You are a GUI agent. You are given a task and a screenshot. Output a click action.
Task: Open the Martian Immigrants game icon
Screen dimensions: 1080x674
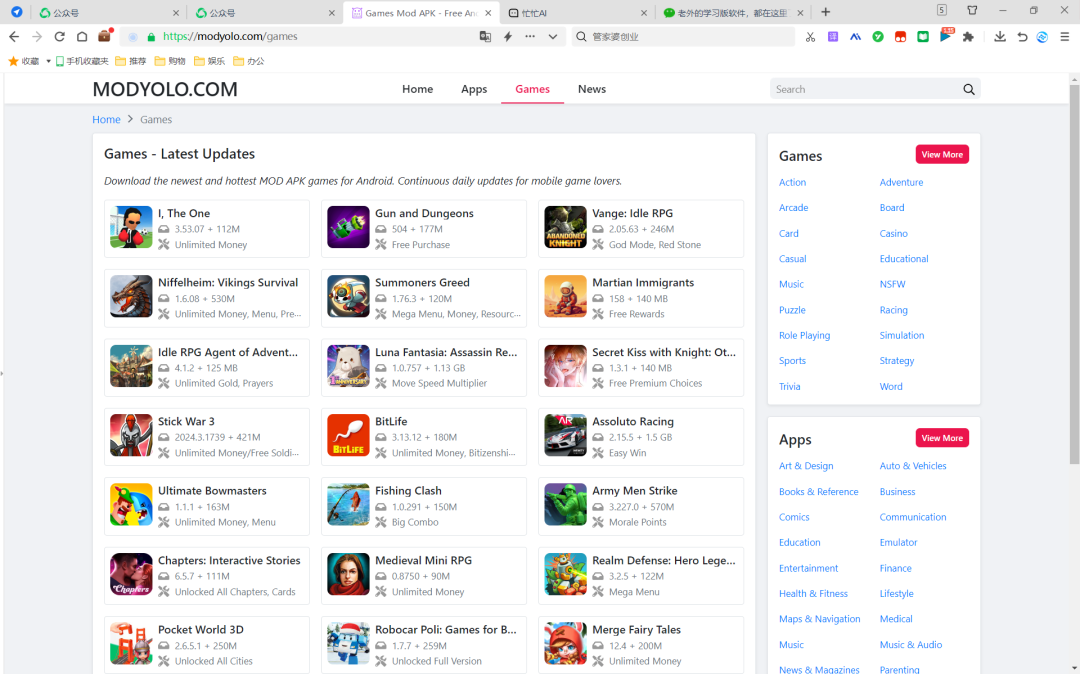click(565, 297)
